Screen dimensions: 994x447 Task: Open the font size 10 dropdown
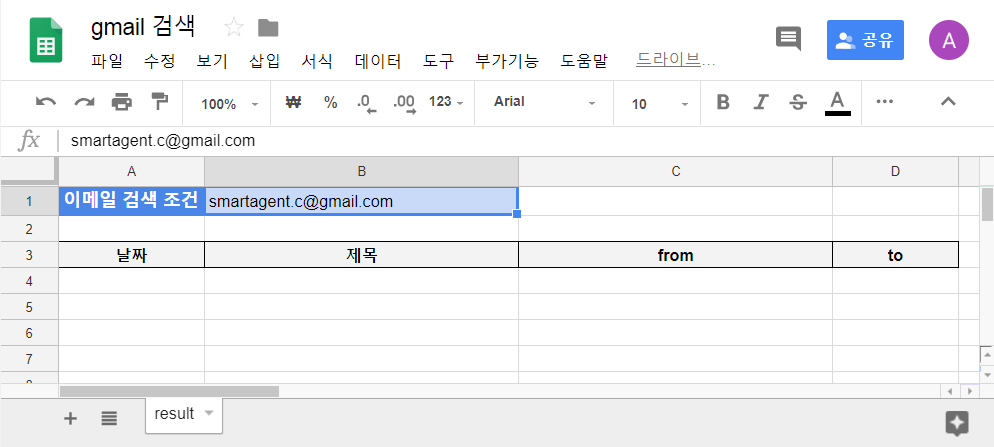tap(660, 104)
